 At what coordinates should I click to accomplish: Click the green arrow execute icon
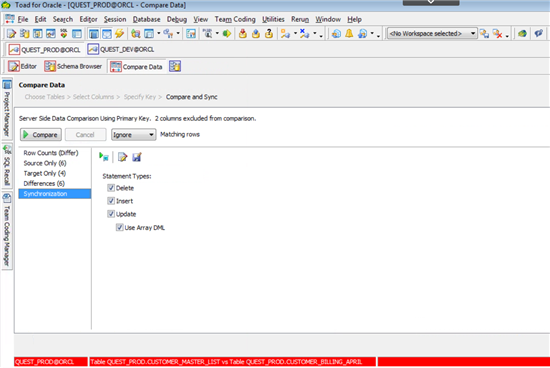[227, 34]
